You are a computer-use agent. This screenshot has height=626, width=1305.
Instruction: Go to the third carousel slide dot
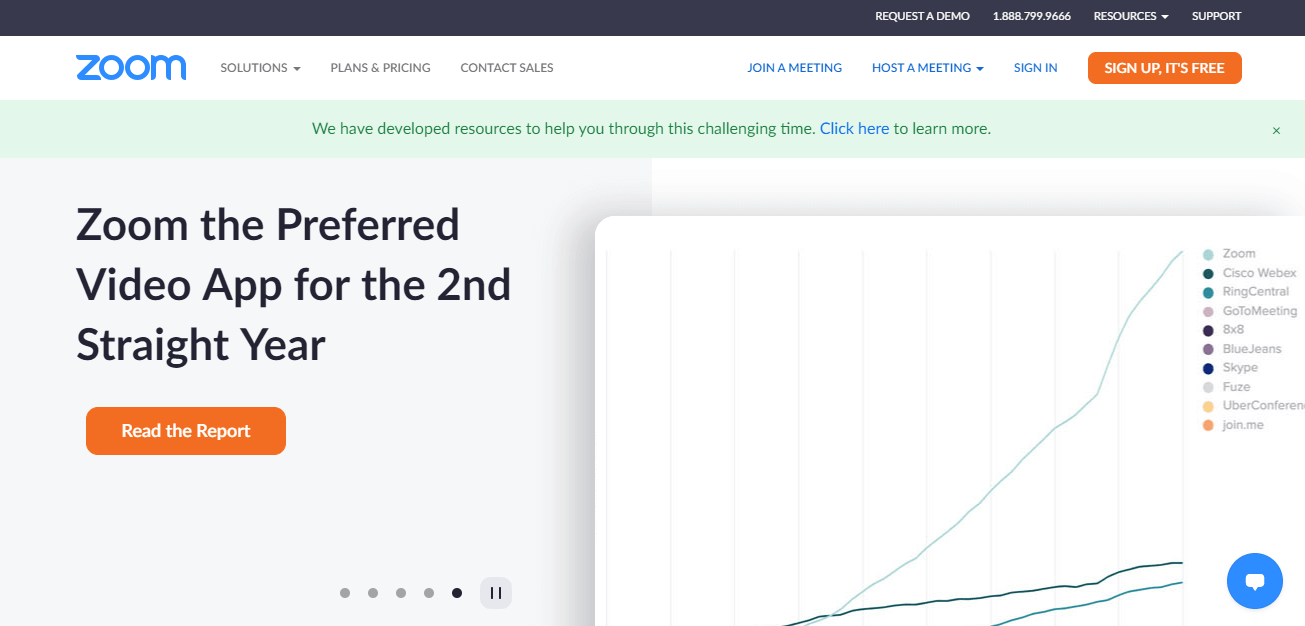[x=401, y=593]
